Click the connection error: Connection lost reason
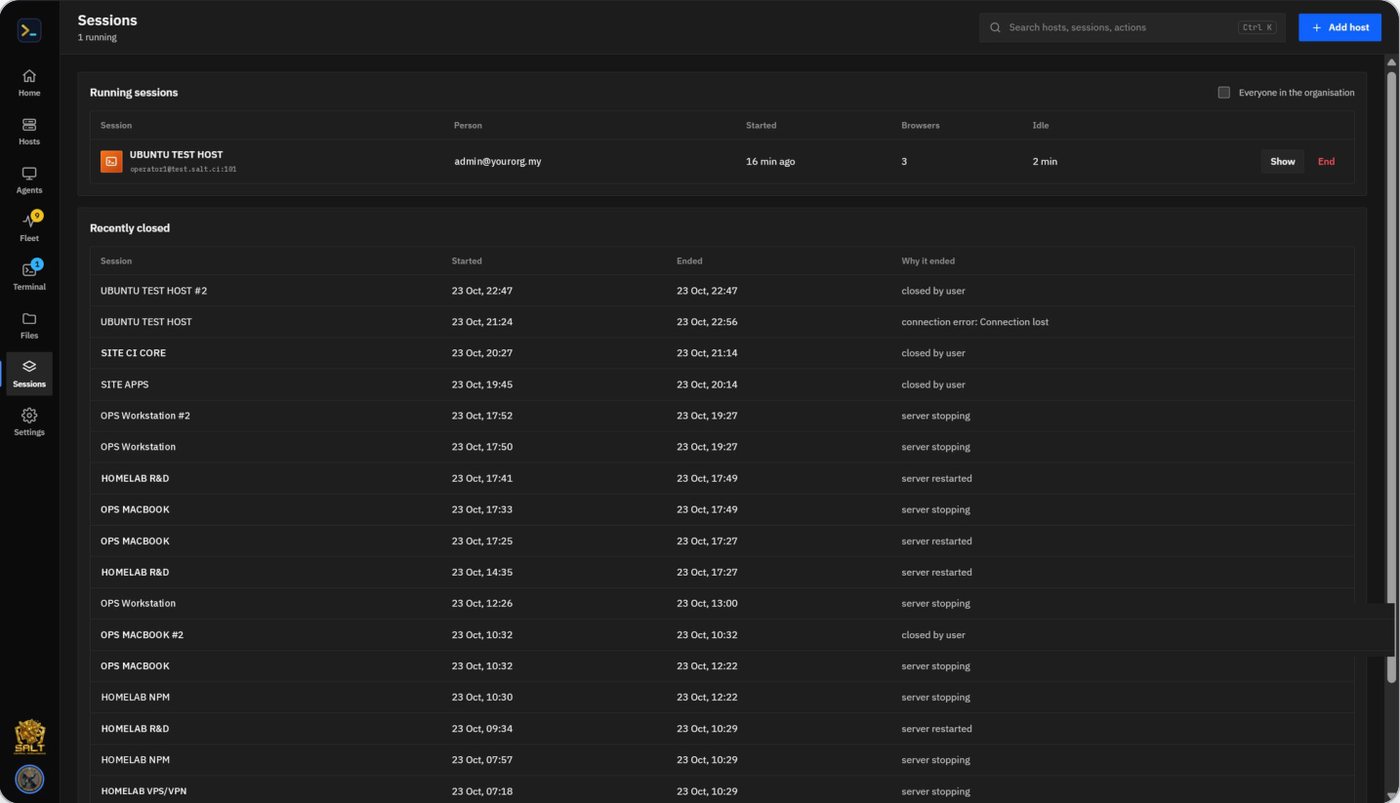1400x803 pixels. 974,322
